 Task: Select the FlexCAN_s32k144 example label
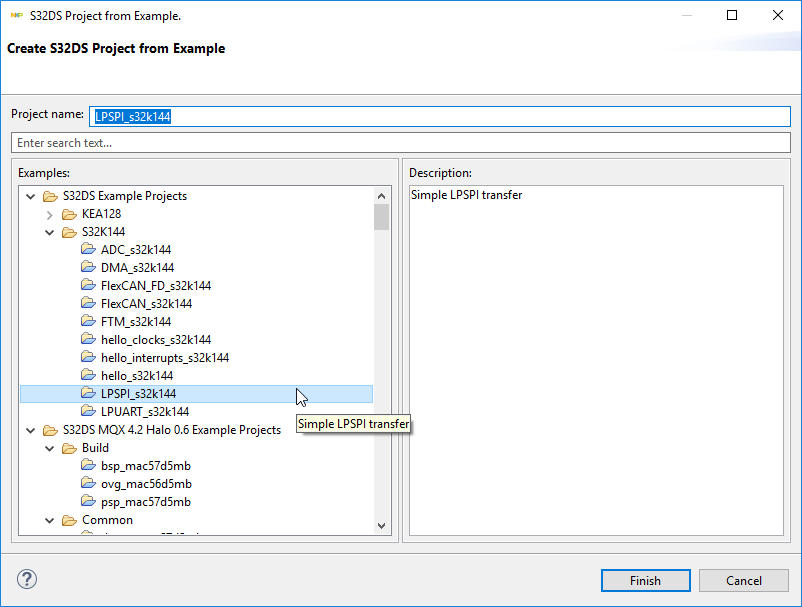146,304
